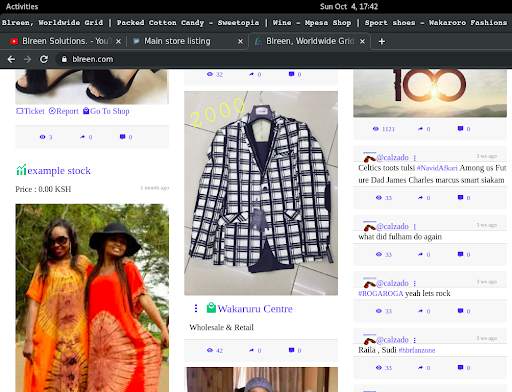Open options menu on the ROGAROGA post
The height and width of the screenshot is (392, 512).
coord(415,284)
